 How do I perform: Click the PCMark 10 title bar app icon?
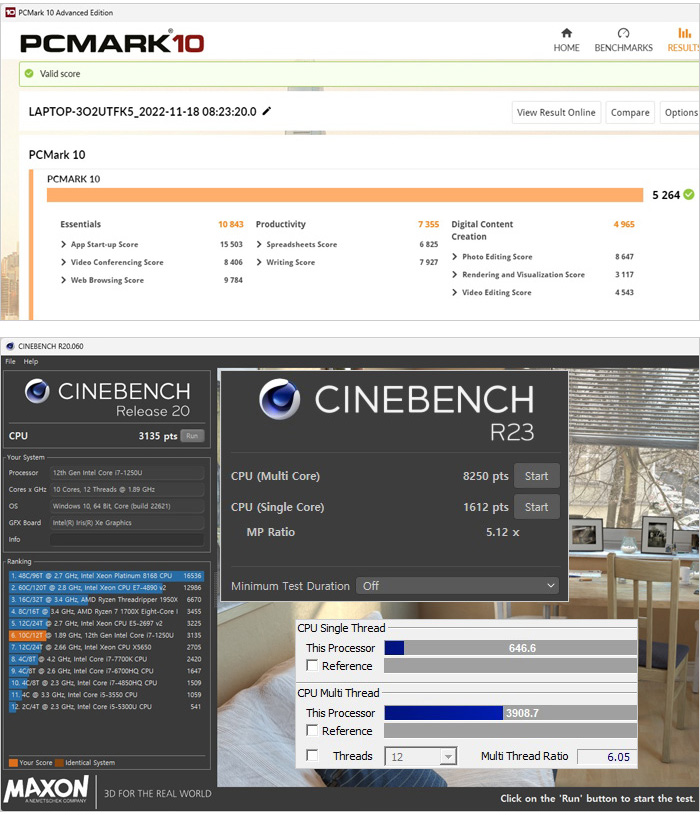[10, 12]
